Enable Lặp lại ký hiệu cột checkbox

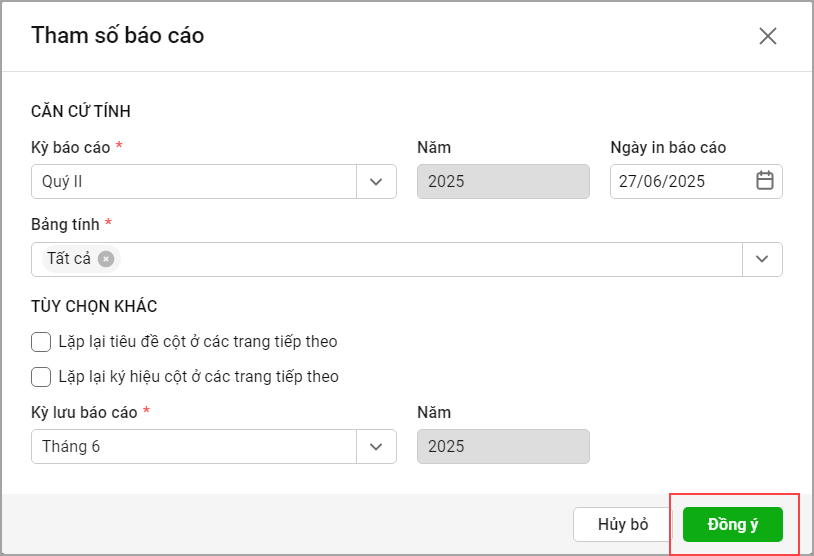[x=41, y=377]
